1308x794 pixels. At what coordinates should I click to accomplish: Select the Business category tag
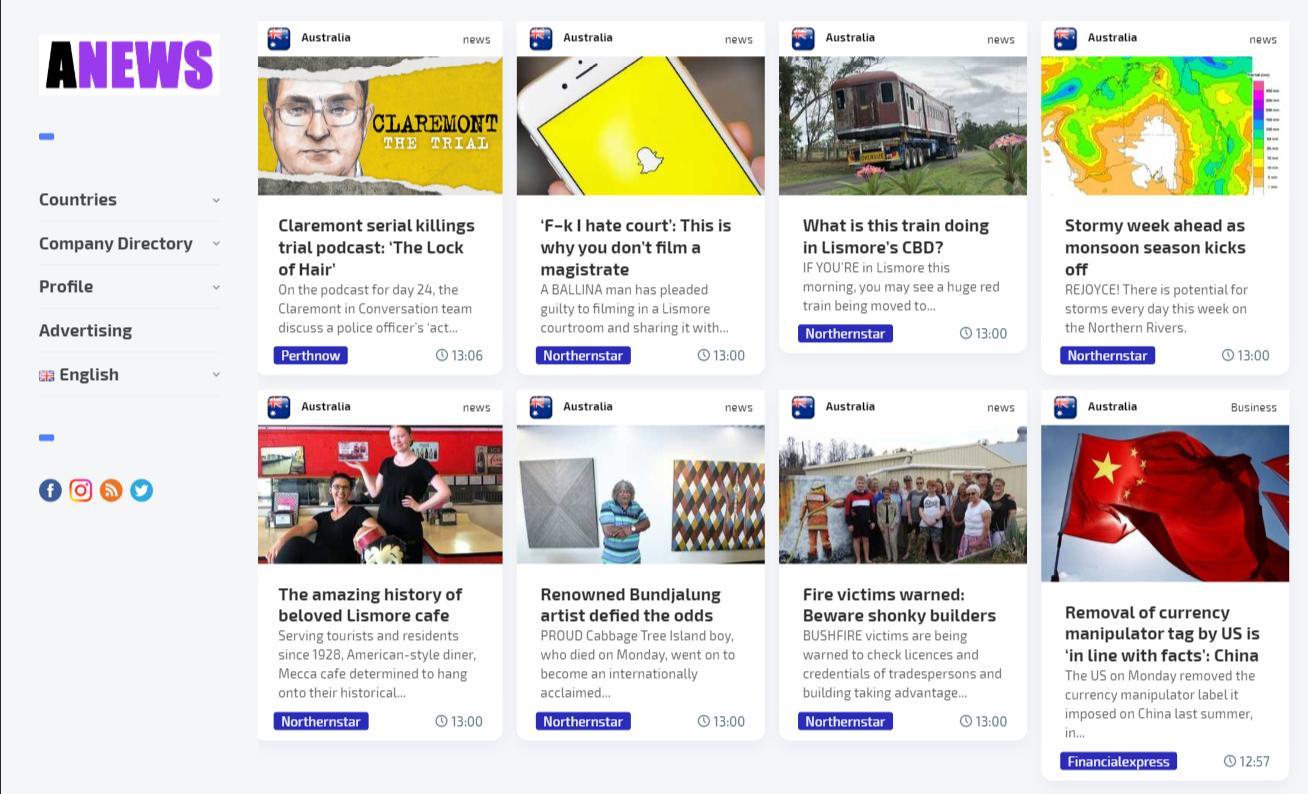pos(1253,407)
